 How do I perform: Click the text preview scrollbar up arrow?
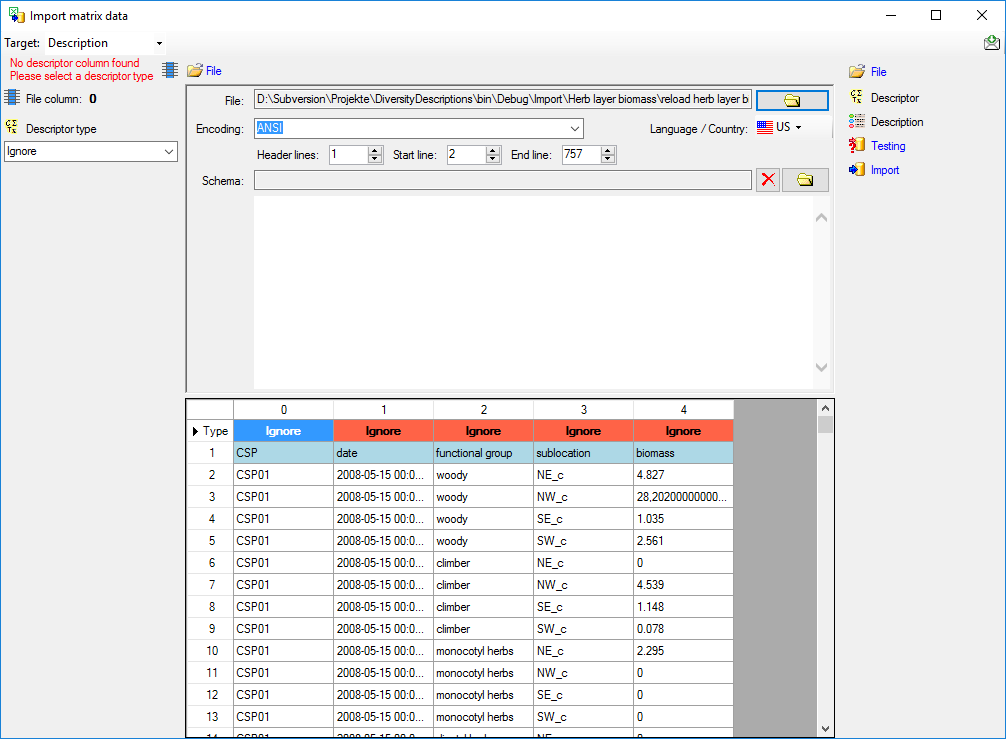click(821, 218)
